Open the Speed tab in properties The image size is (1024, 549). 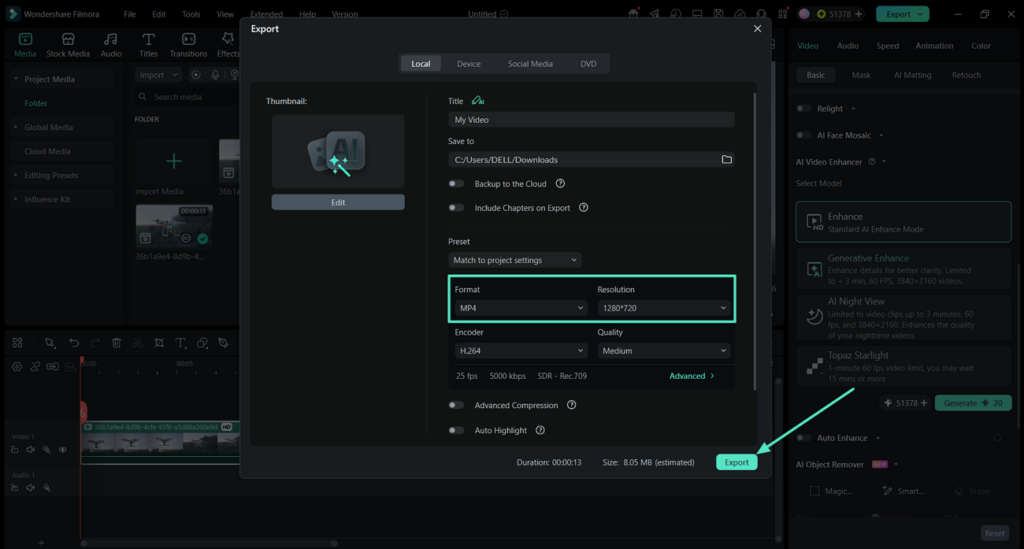click(x=887, y=46)
